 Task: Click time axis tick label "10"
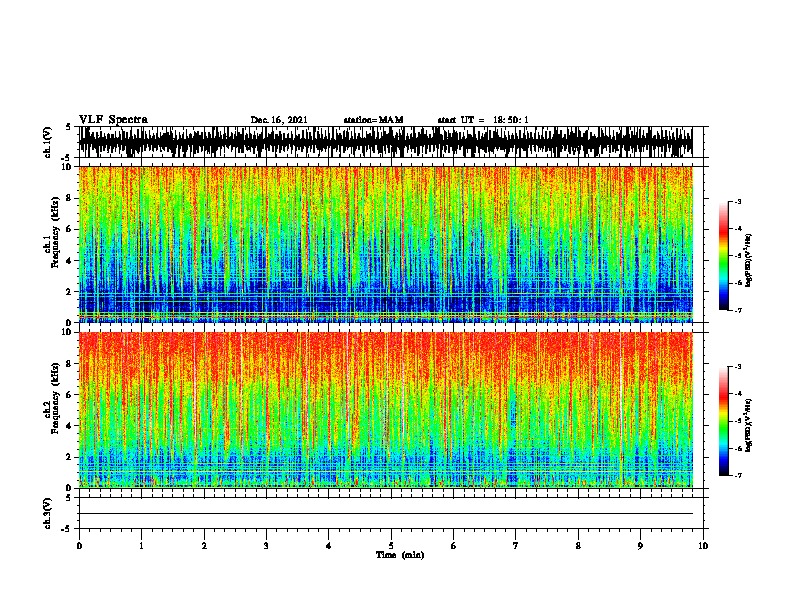[x=703, y=546]
